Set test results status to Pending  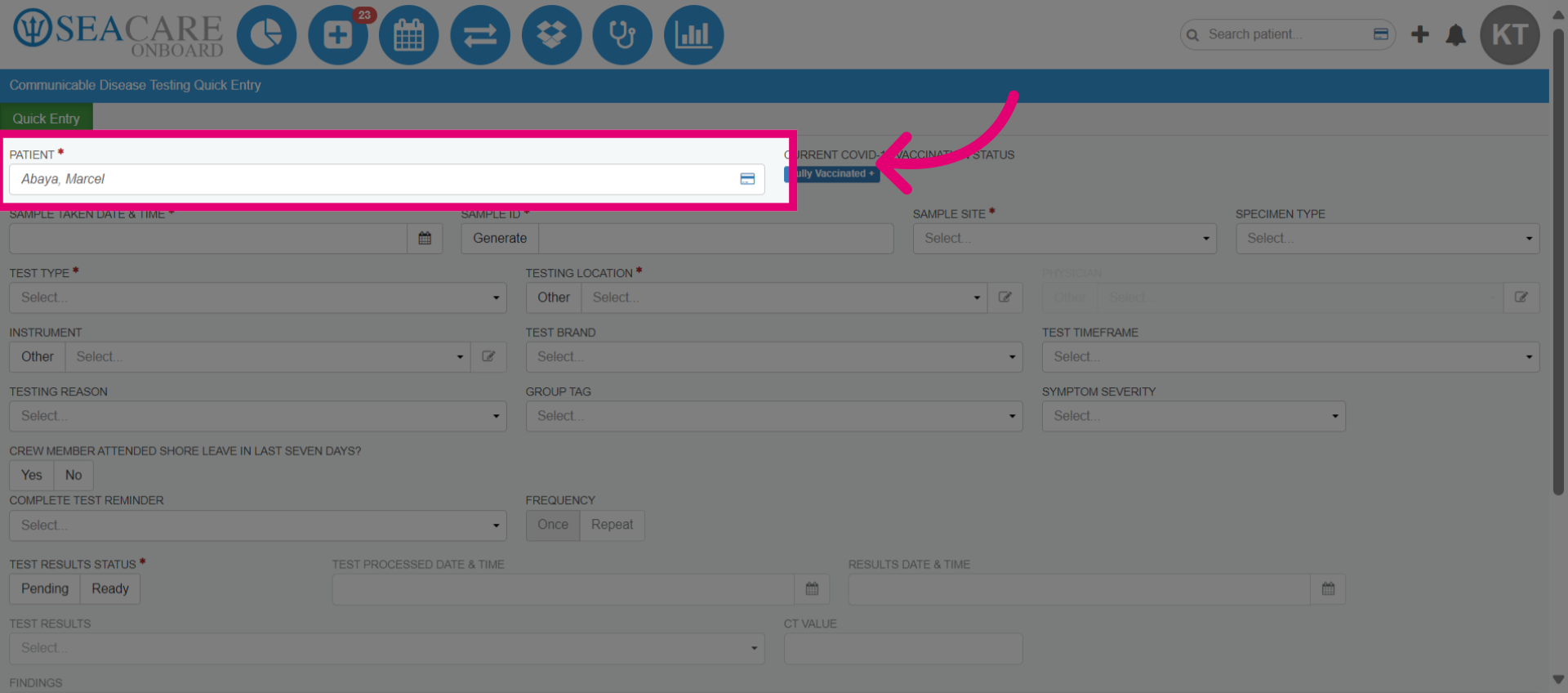[x=45, y=588]
